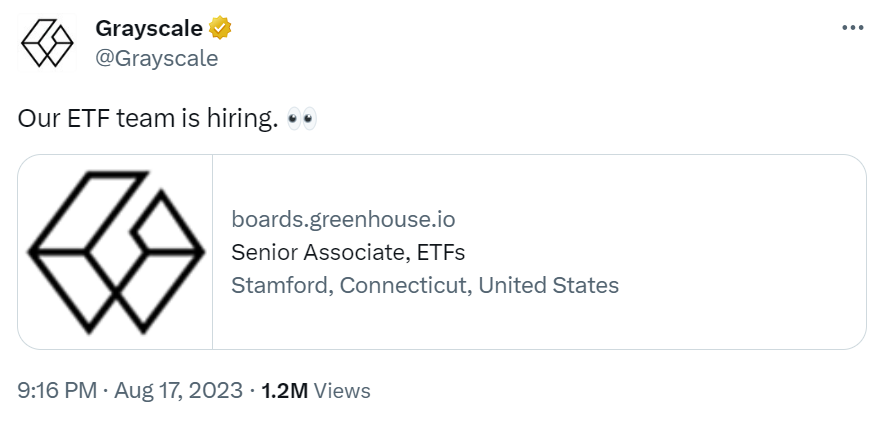Click the Views label
This screenshot has height=426, width=885.
tap(342, 391)
